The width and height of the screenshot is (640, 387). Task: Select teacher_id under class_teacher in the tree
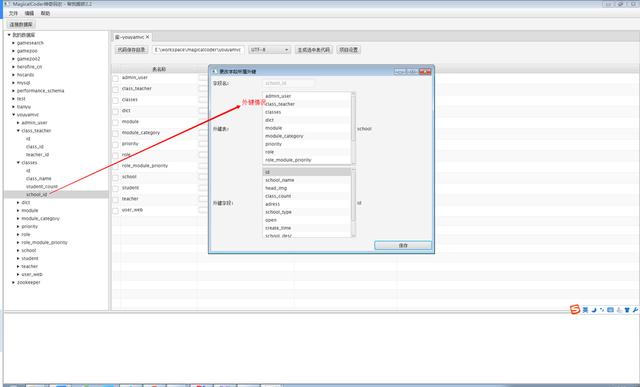point(37,155)
